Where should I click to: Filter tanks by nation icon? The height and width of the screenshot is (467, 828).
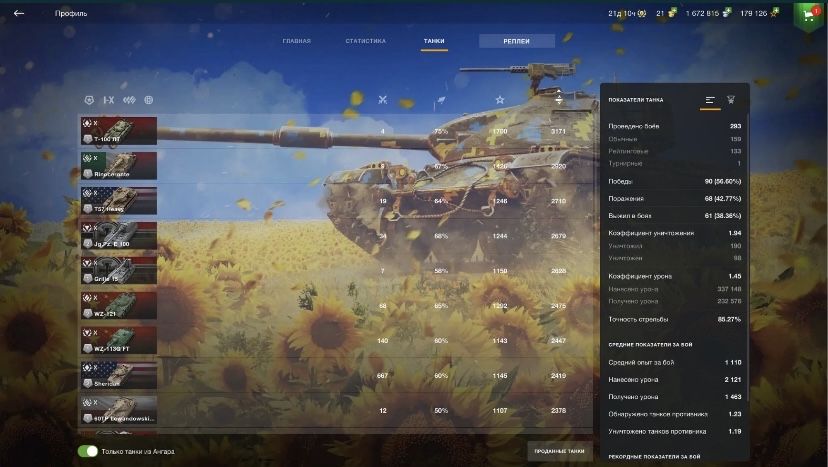pos(89,100)
